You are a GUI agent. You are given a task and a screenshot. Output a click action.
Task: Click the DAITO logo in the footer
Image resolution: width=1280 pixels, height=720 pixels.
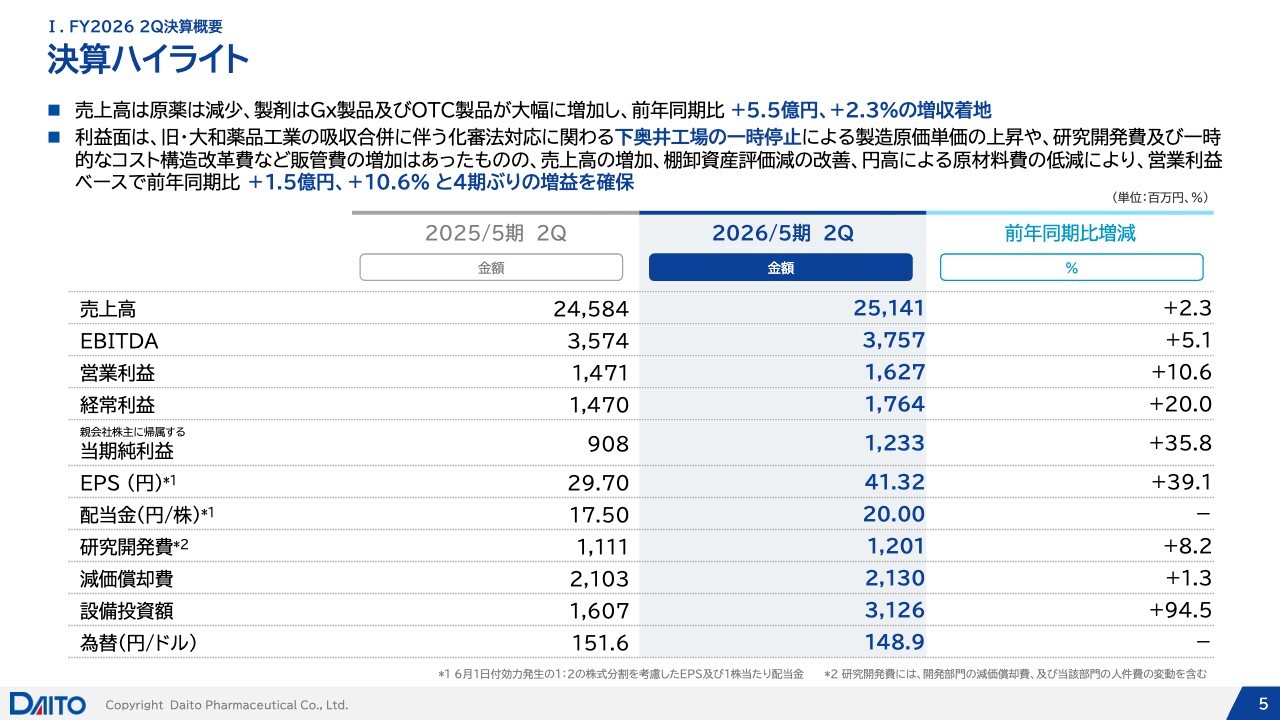click(48, 704)
